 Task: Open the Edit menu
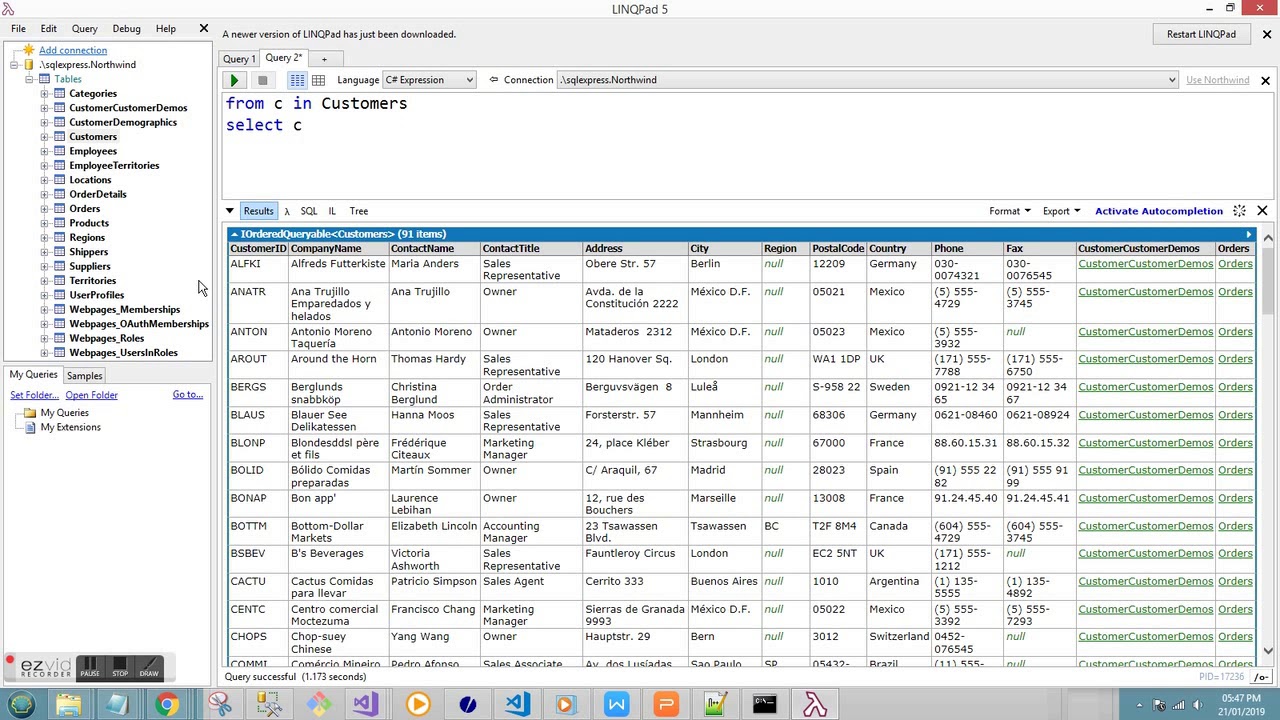48,29
